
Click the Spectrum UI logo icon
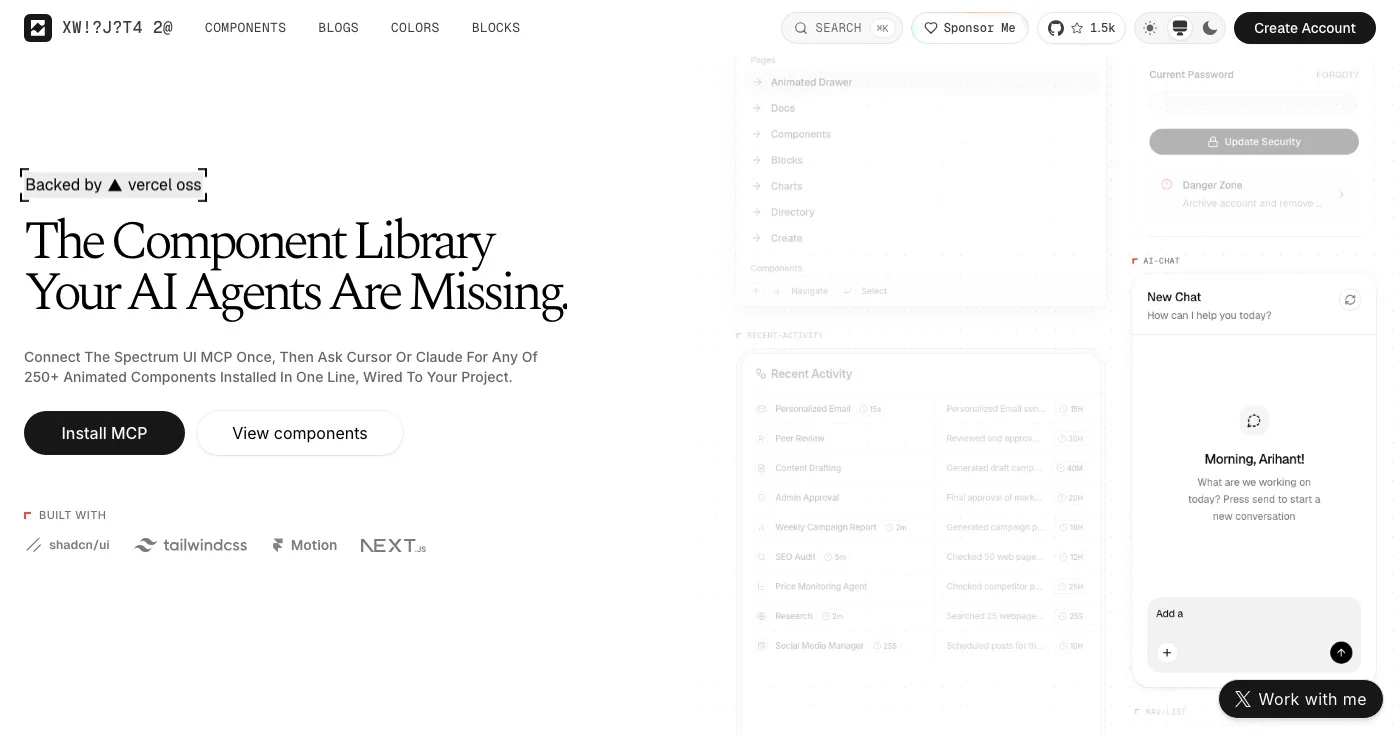coord(38,28)
